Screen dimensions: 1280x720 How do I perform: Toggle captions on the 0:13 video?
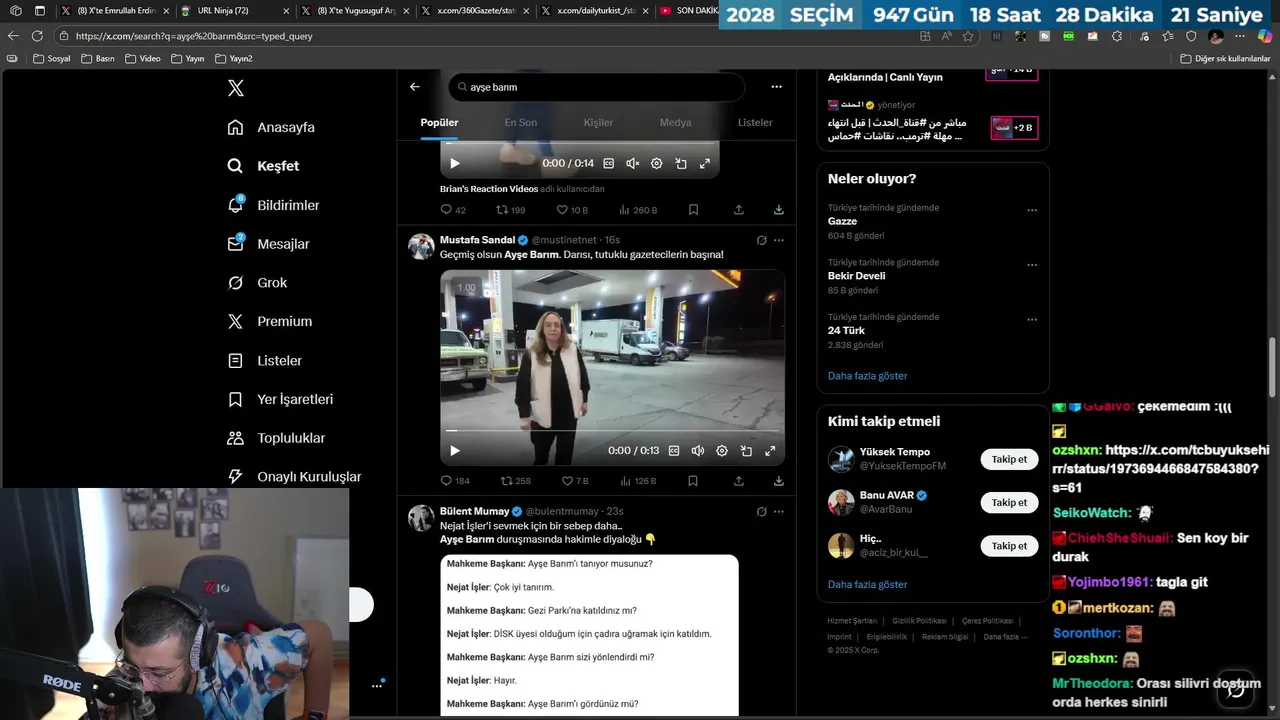point(674,451)
